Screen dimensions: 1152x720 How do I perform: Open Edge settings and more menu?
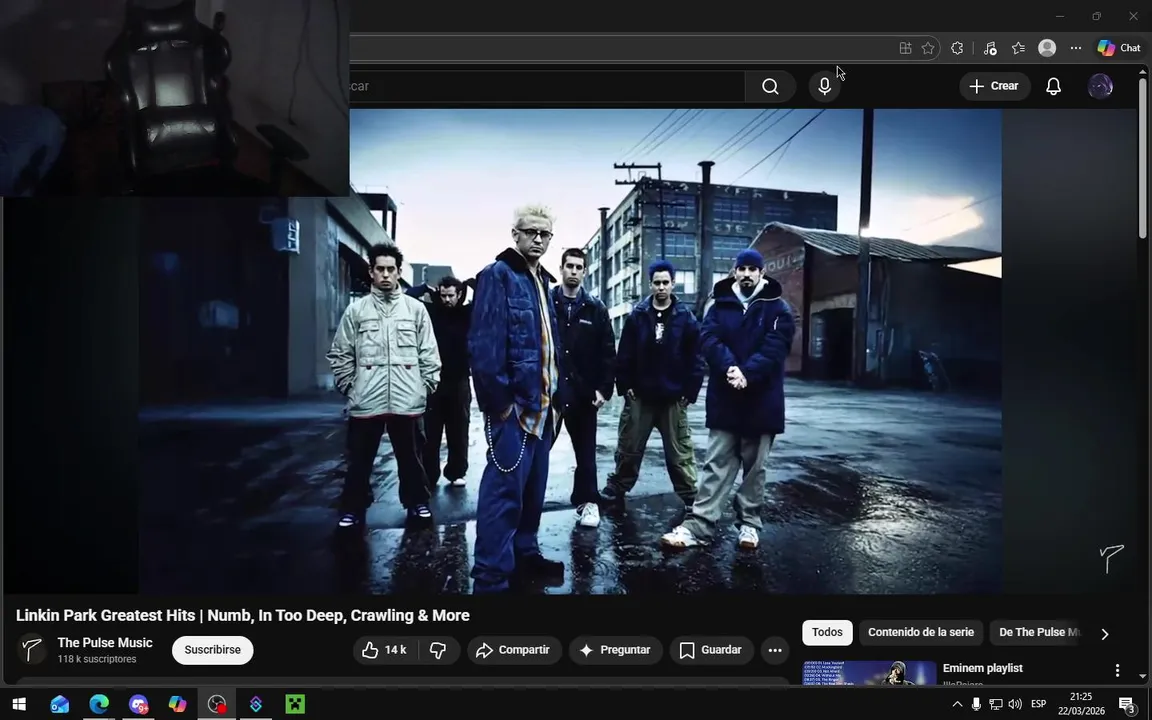[1076, 48]
